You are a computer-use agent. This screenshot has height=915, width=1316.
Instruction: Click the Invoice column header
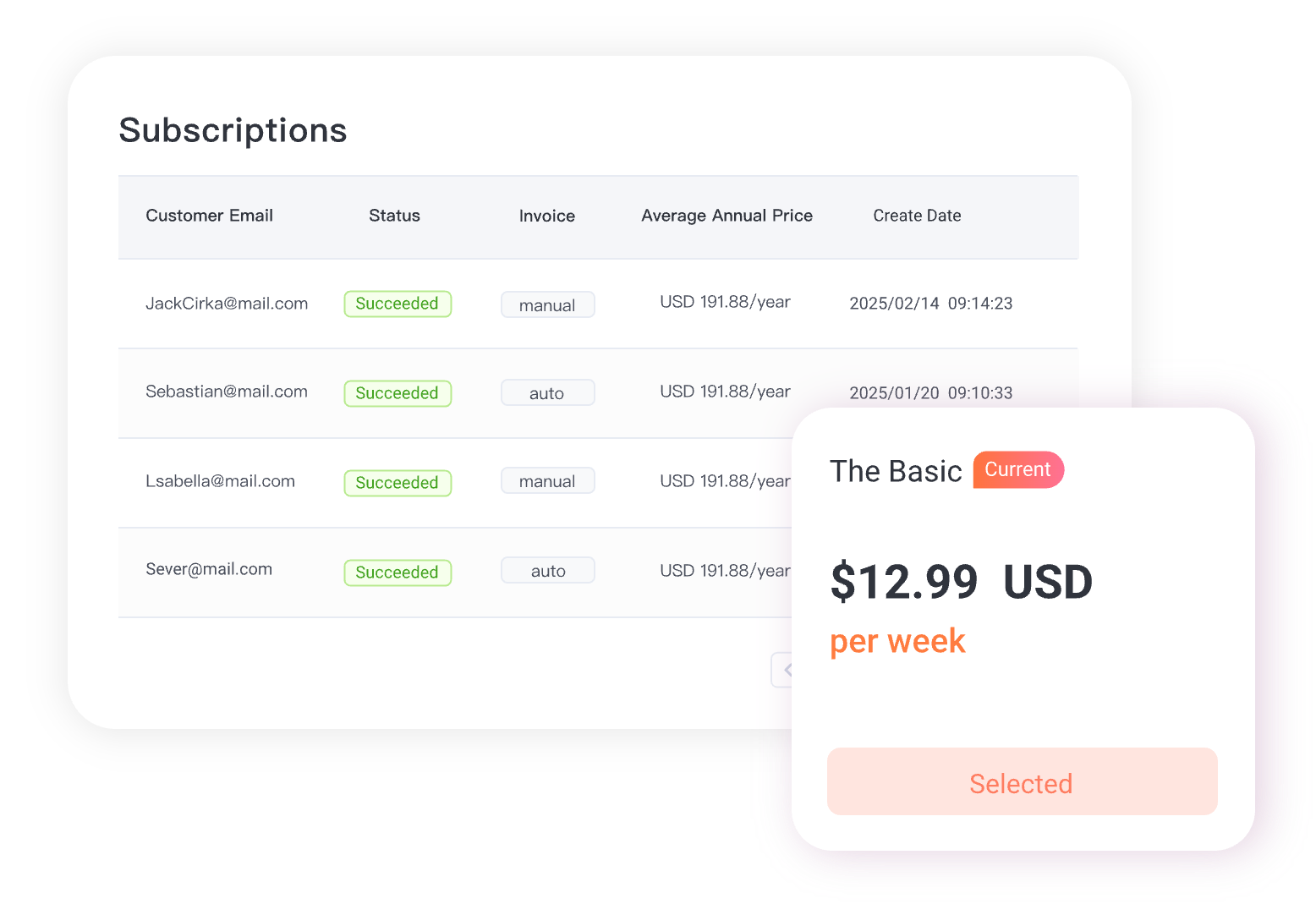tap(546, 216)
